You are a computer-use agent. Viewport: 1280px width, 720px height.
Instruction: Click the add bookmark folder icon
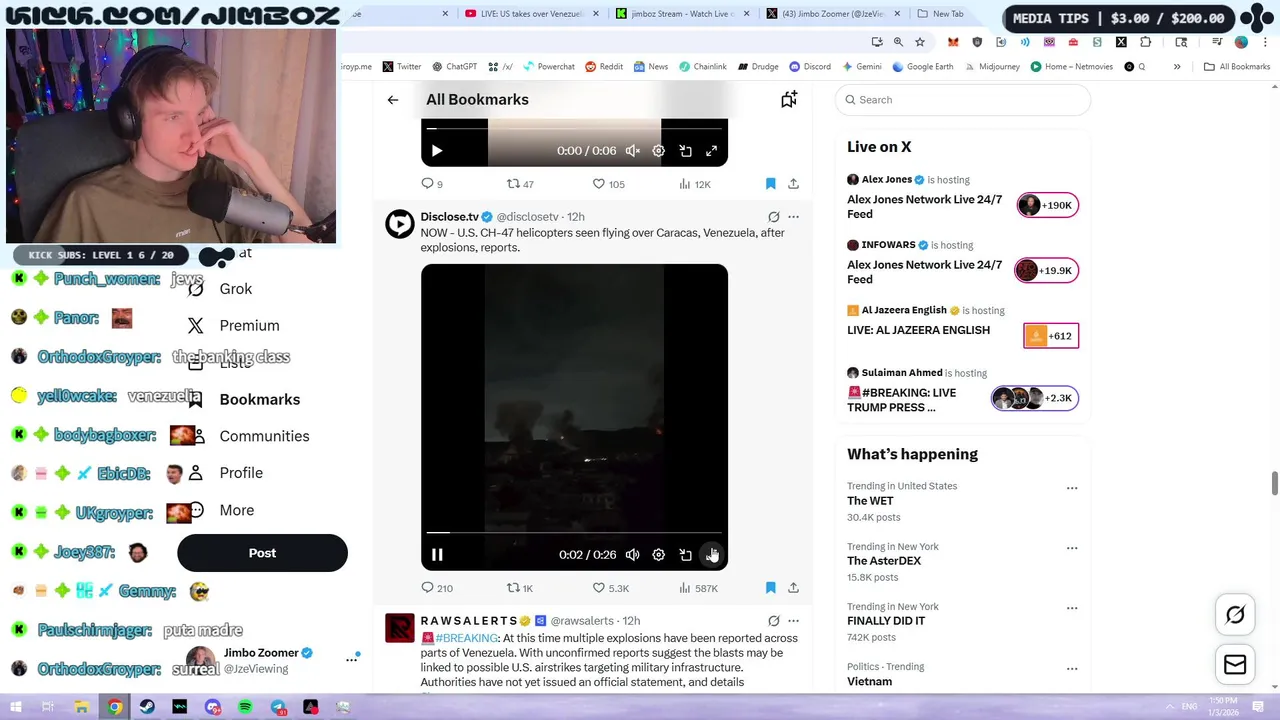point(789,99)
